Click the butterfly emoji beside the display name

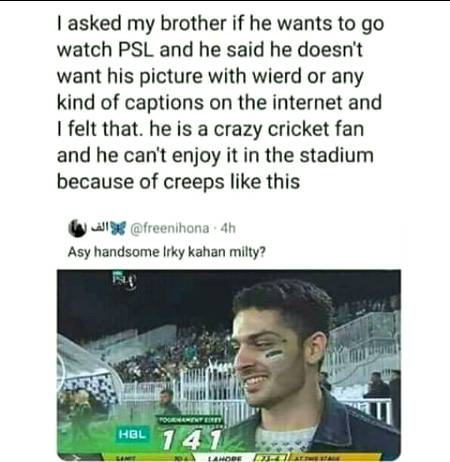coord(117,228)
